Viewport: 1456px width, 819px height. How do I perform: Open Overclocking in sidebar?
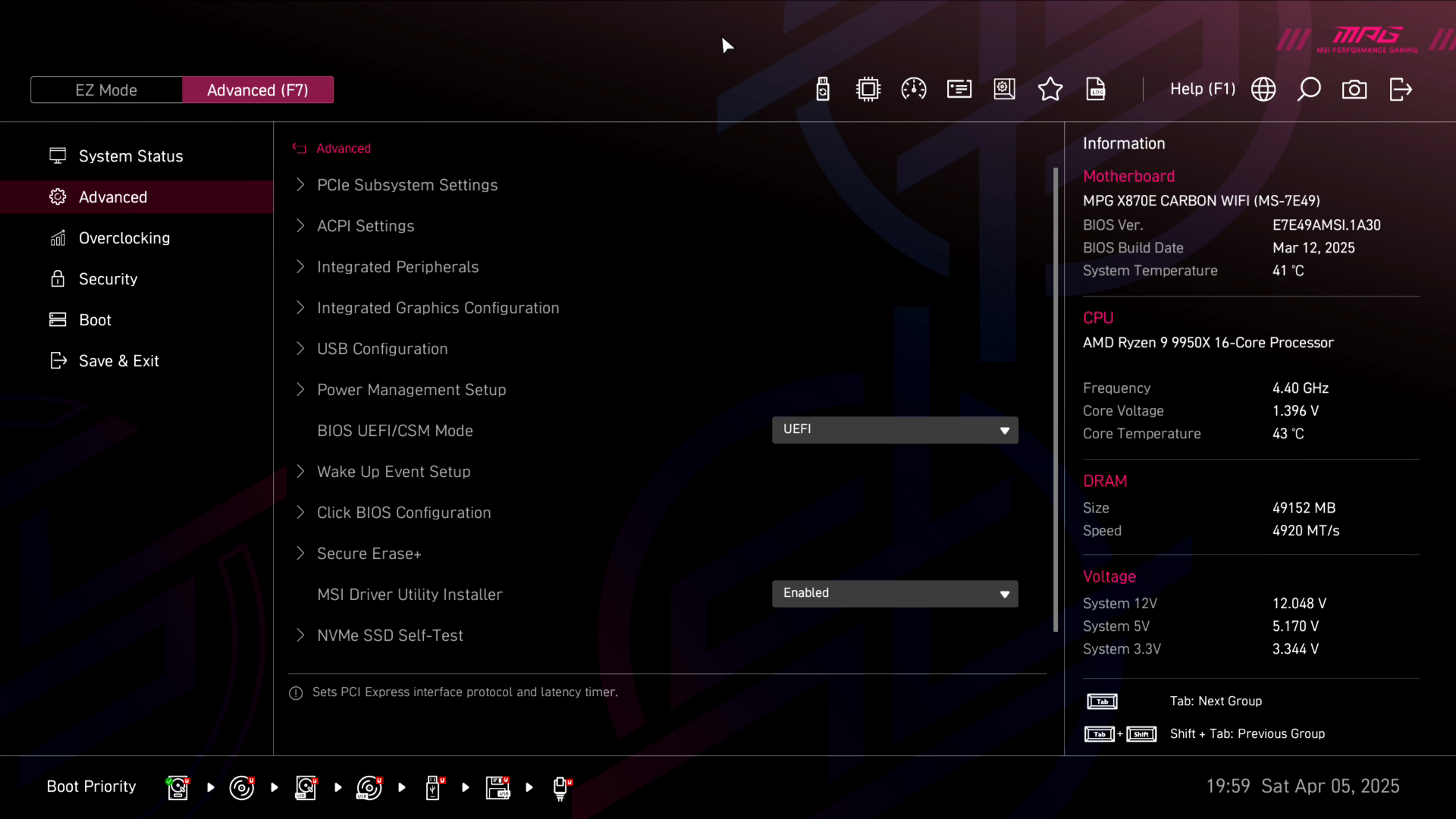click(124, 238)
